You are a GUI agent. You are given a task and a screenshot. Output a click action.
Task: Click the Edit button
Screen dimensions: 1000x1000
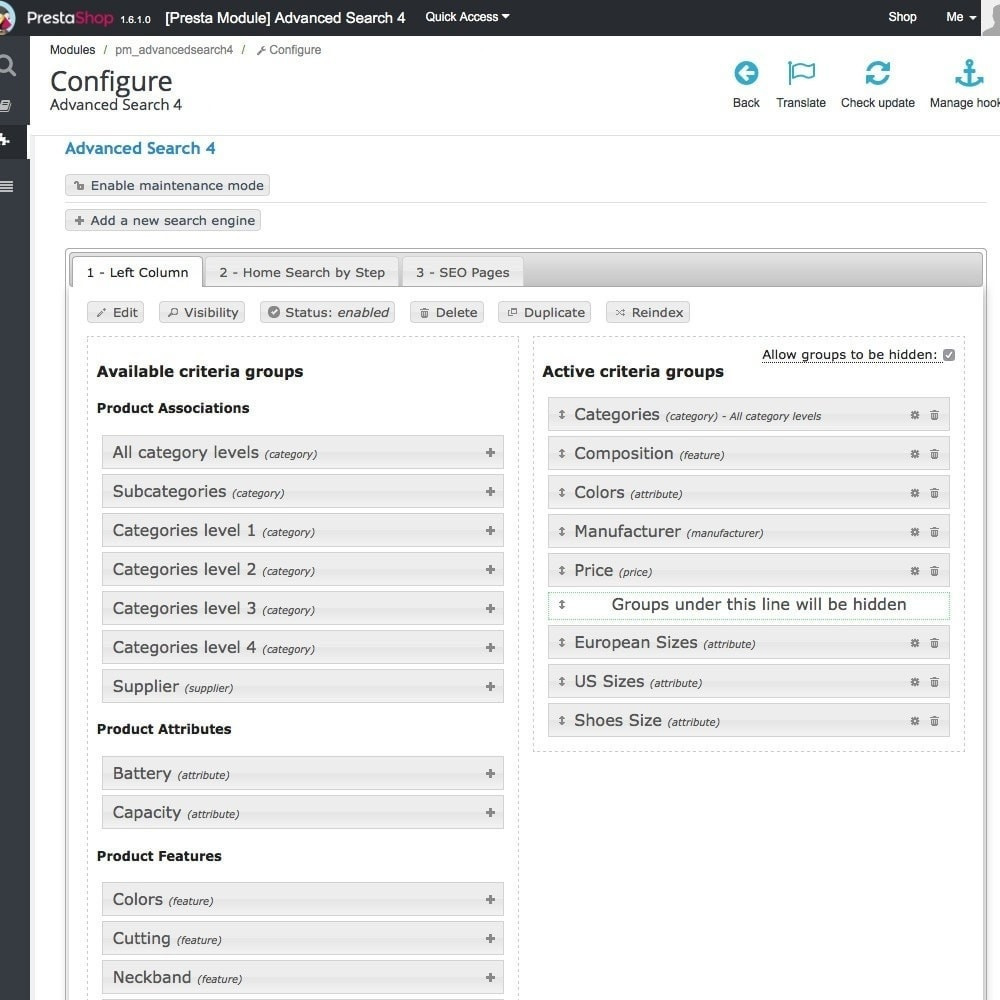pyautogui.click(x=115, y=312)
